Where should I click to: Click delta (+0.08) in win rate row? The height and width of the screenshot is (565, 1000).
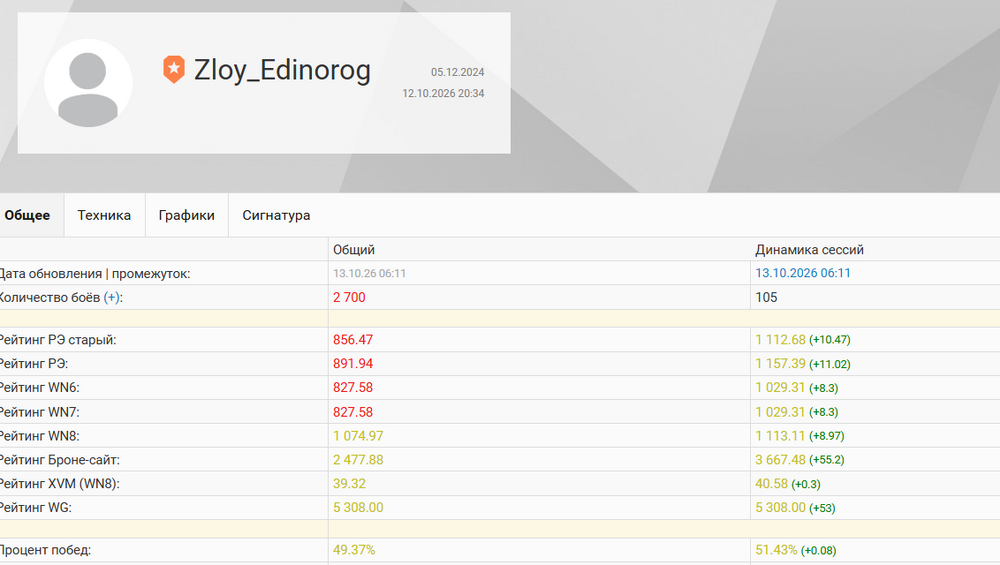(x=818, y=550)
